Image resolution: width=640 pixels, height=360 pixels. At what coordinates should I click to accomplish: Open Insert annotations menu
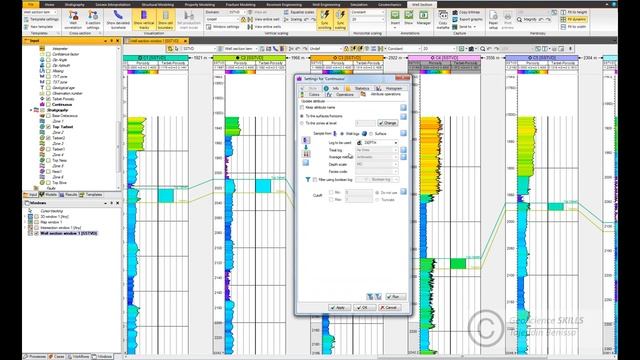click(395, 18)
